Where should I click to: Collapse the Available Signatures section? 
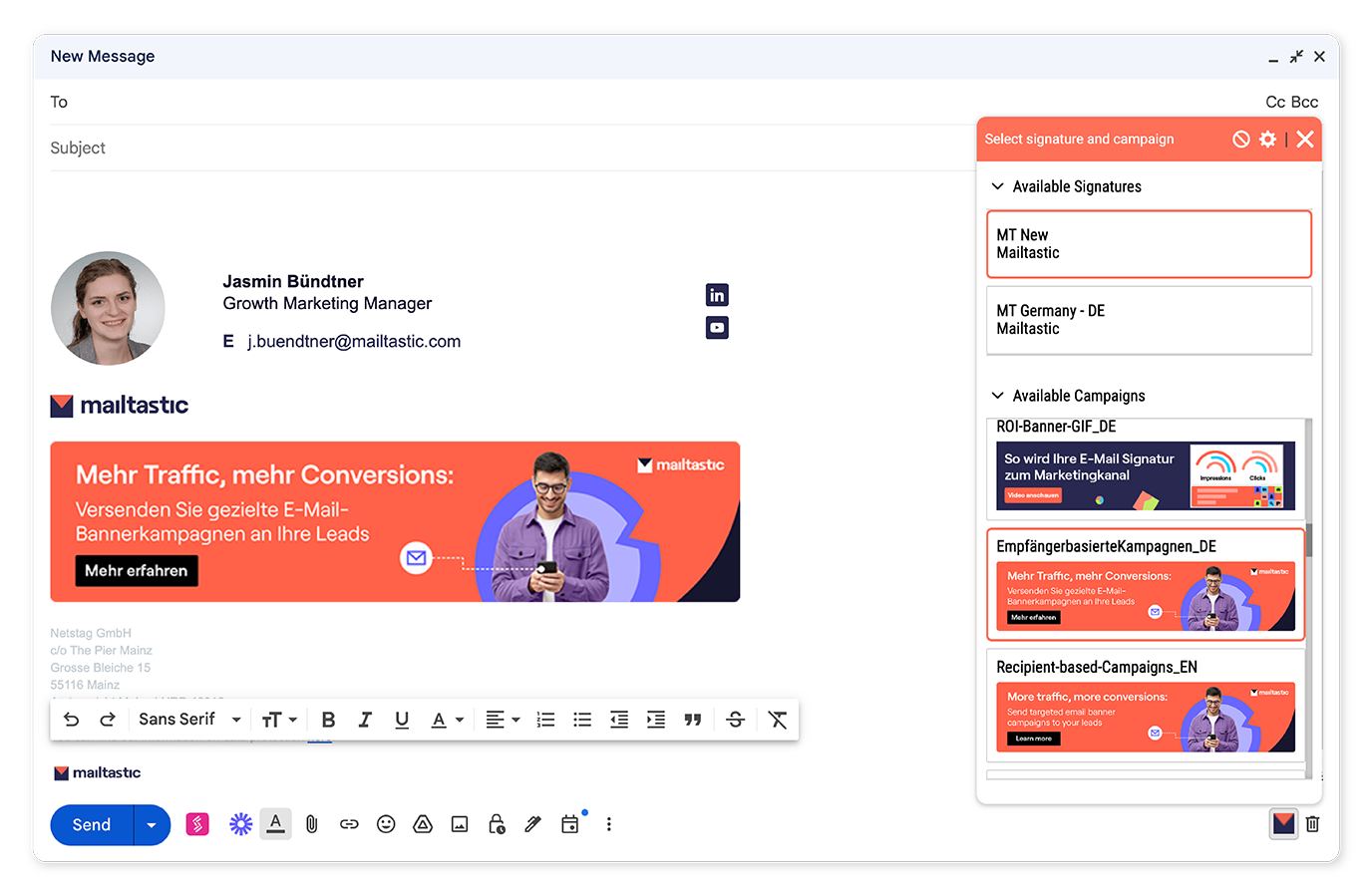pyautogui.click(x=997, y=186)
